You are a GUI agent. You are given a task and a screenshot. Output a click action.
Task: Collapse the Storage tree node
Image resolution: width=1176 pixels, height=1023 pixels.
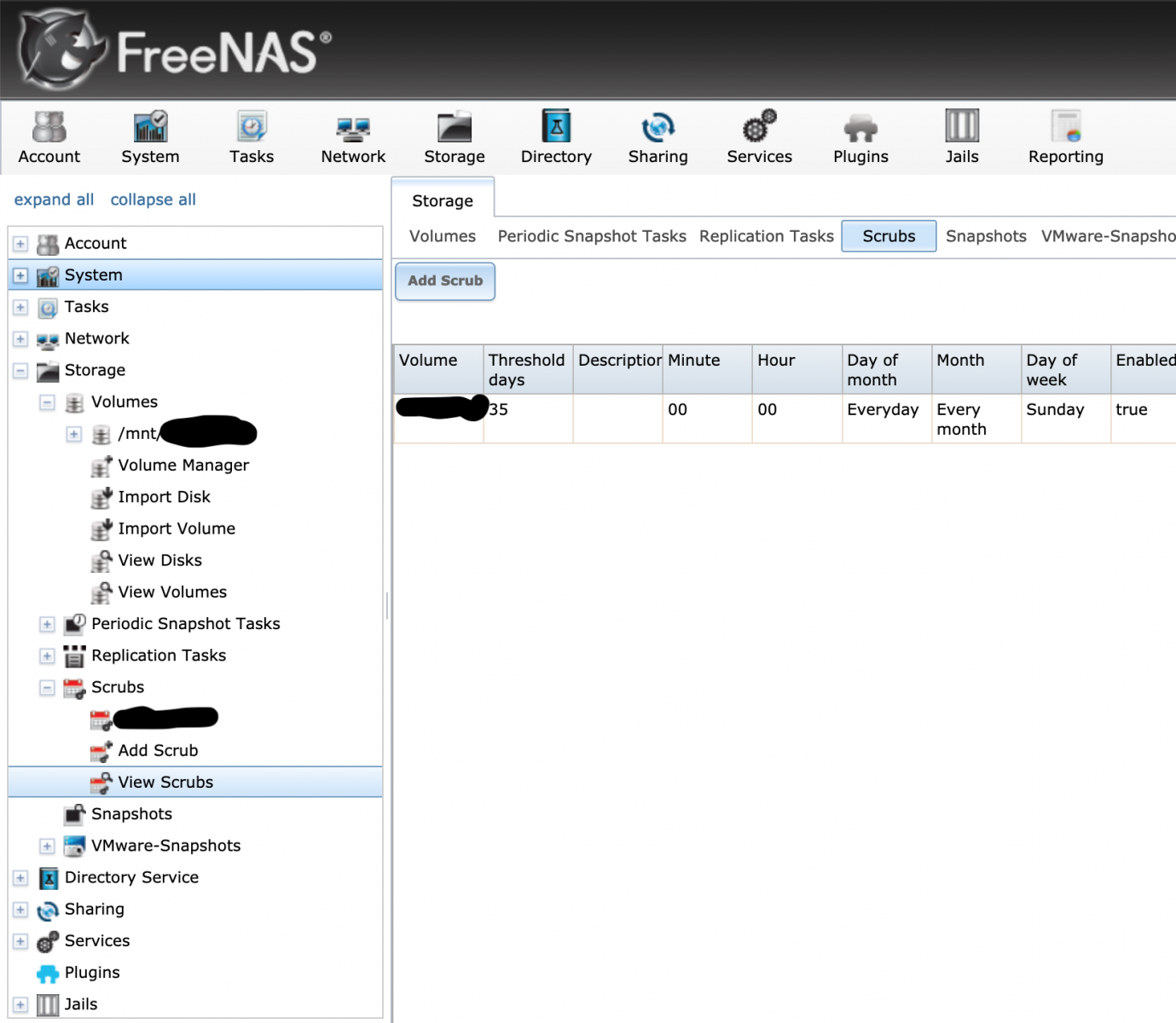pyautogui.click(x=20, y=371)
